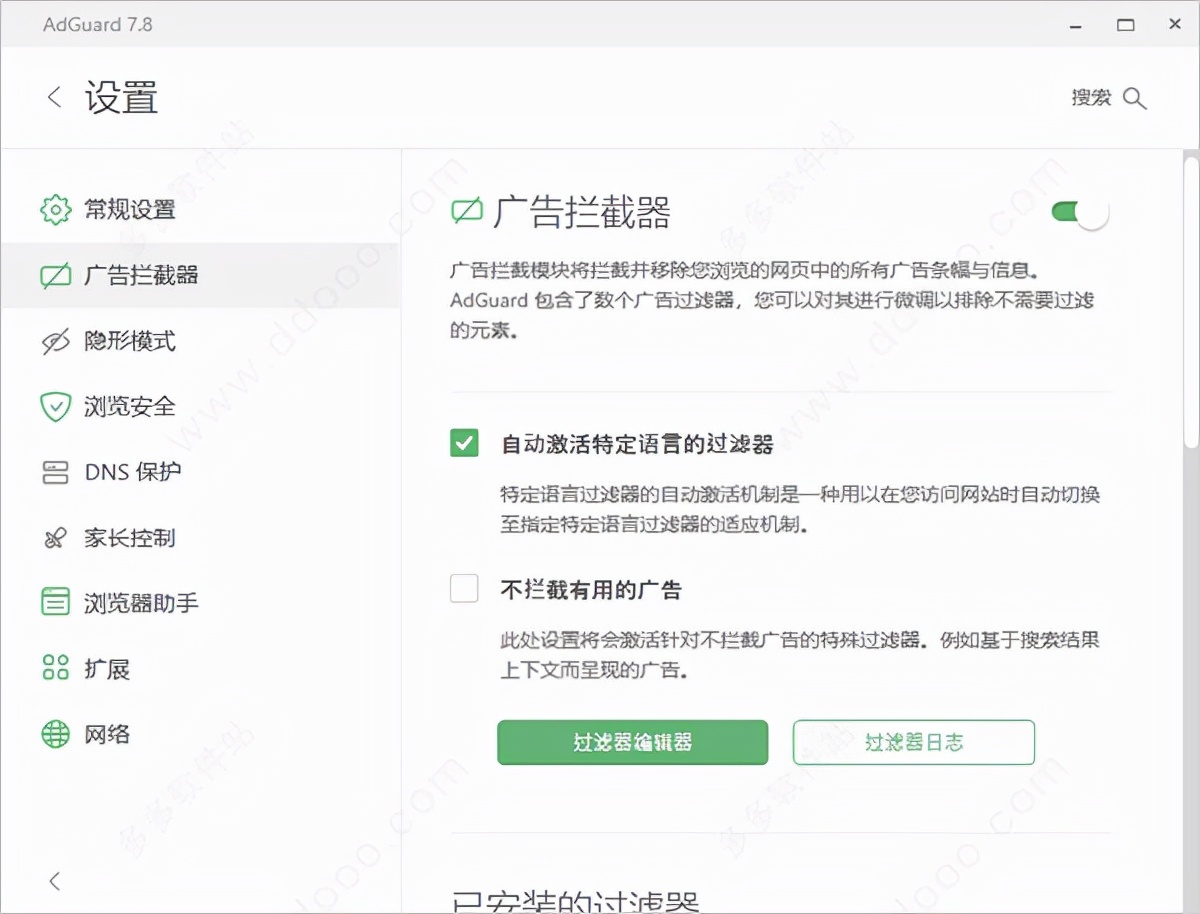Click the 设置 page title
This screenshot has height=914, width=1200.
121,98
